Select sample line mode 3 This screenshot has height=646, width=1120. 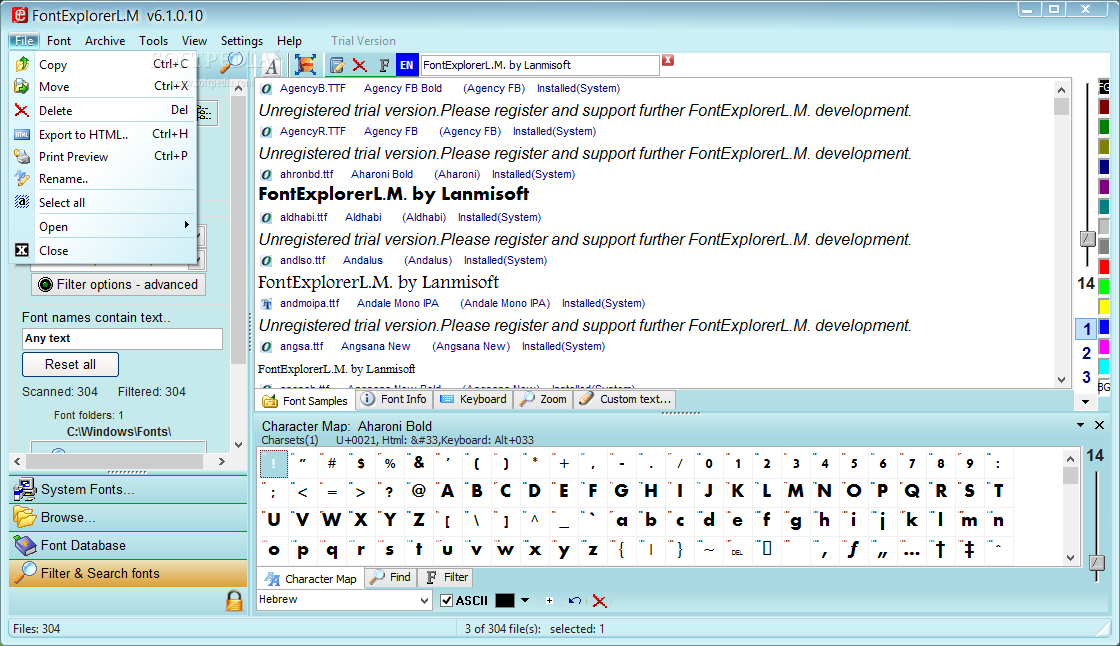(1086, 377)
